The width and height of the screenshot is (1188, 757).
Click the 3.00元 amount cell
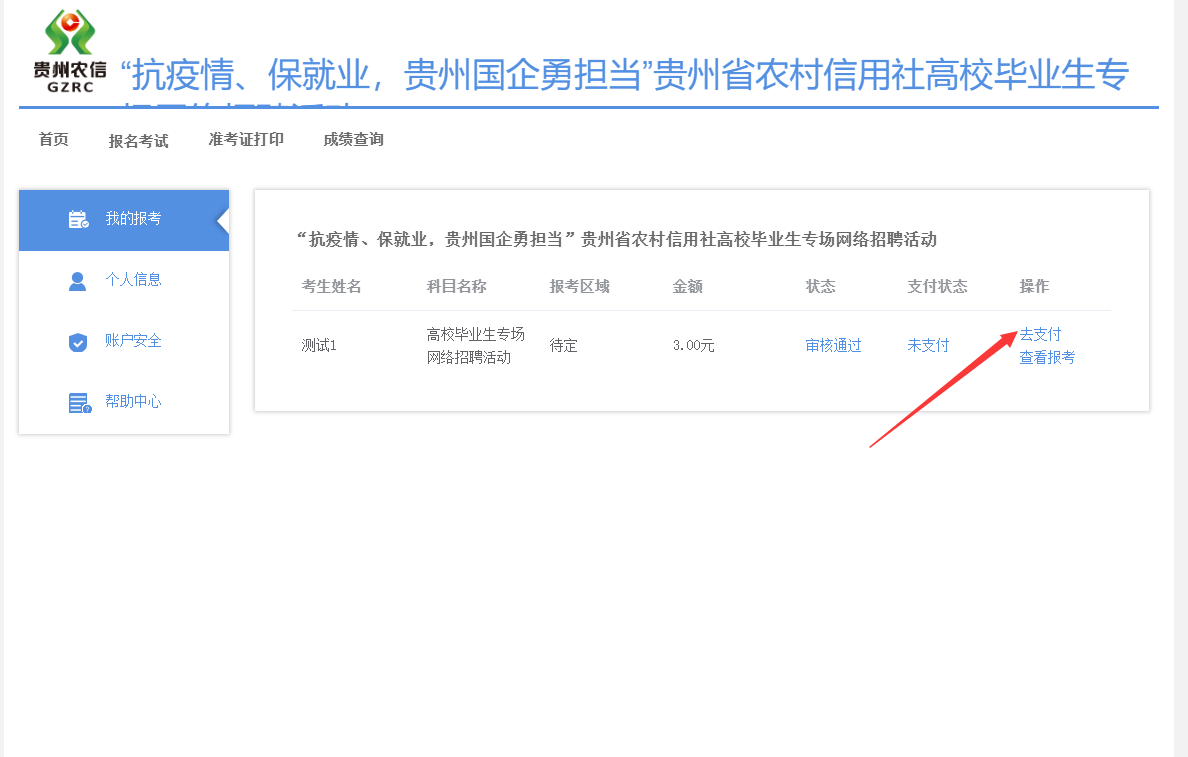point(694,346)
